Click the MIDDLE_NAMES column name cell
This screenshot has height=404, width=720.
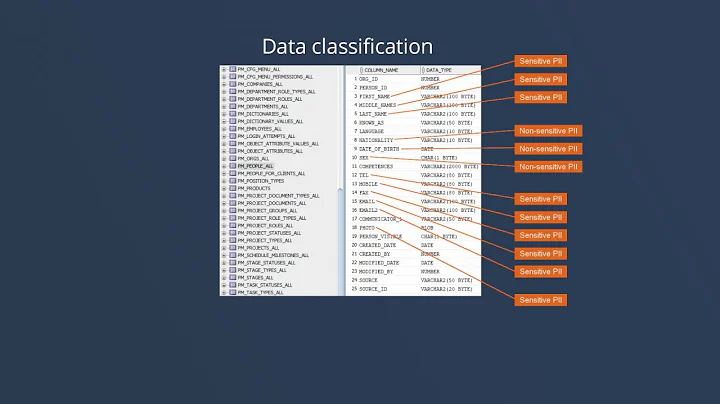click(x=377, y=105)
